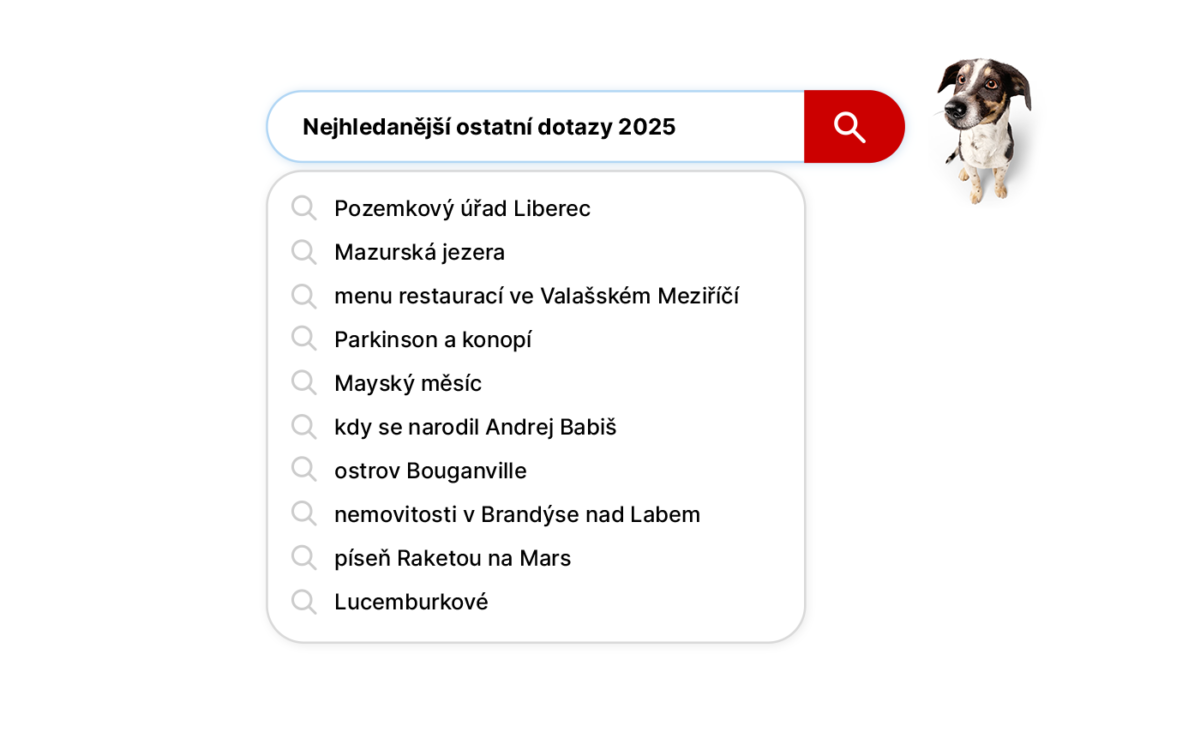This screenshot has width=1200, height=732.
Task: Select the suggestion Mazurská jezera
Action: [420, 252]
